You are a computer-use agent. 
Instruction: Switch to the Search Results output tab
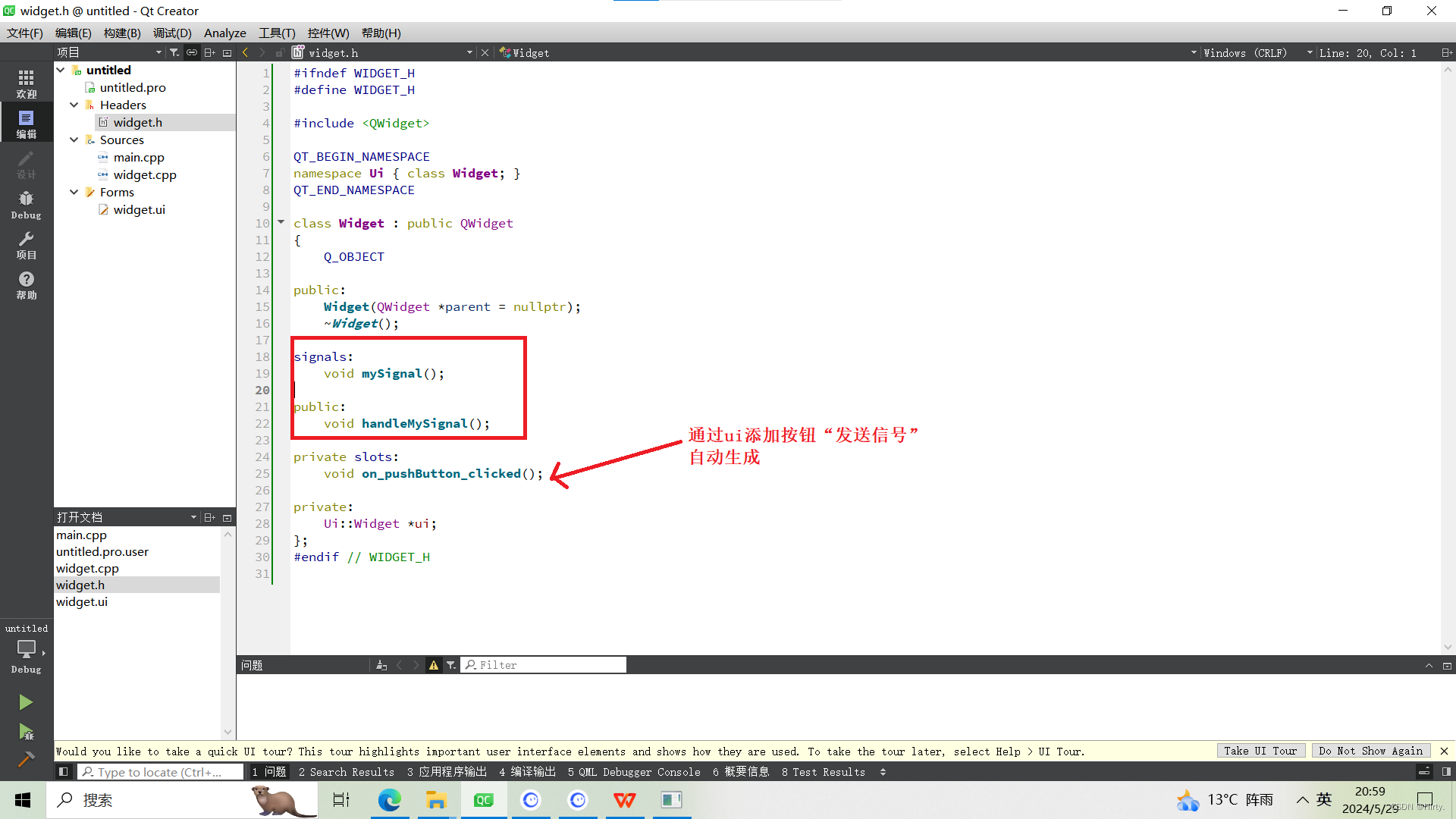tap(347, 772)
